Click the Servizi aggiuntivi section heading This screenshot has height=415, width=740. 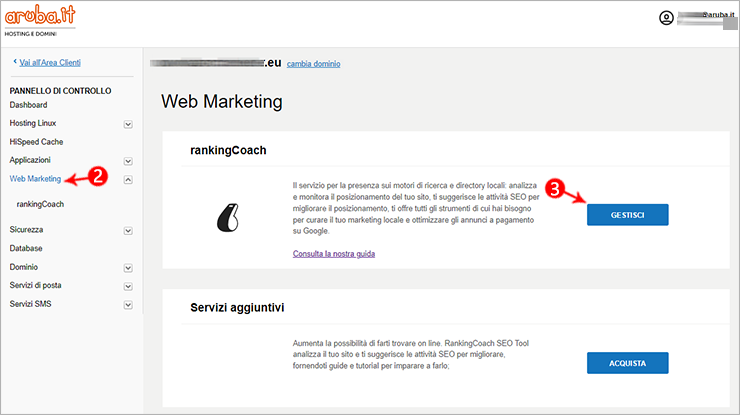[x=237, y=307]
